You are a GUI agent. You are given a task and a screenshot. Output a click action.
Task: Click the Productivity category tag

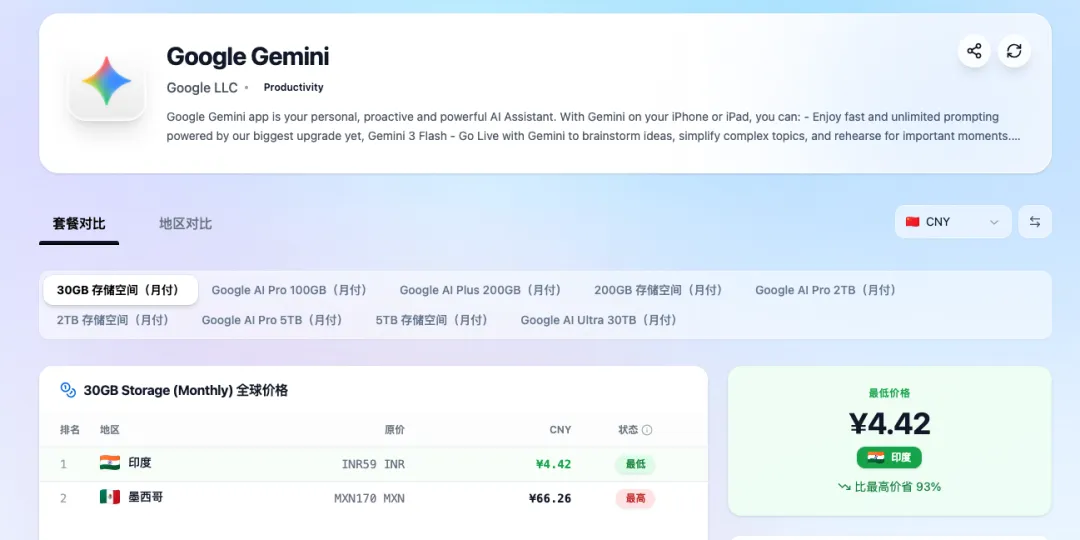point(293,87)
